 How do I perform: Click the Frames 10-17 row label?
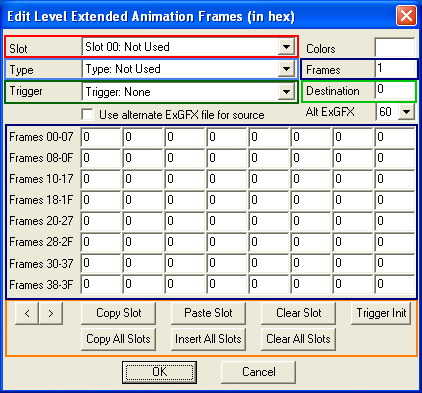click(41, 179)
